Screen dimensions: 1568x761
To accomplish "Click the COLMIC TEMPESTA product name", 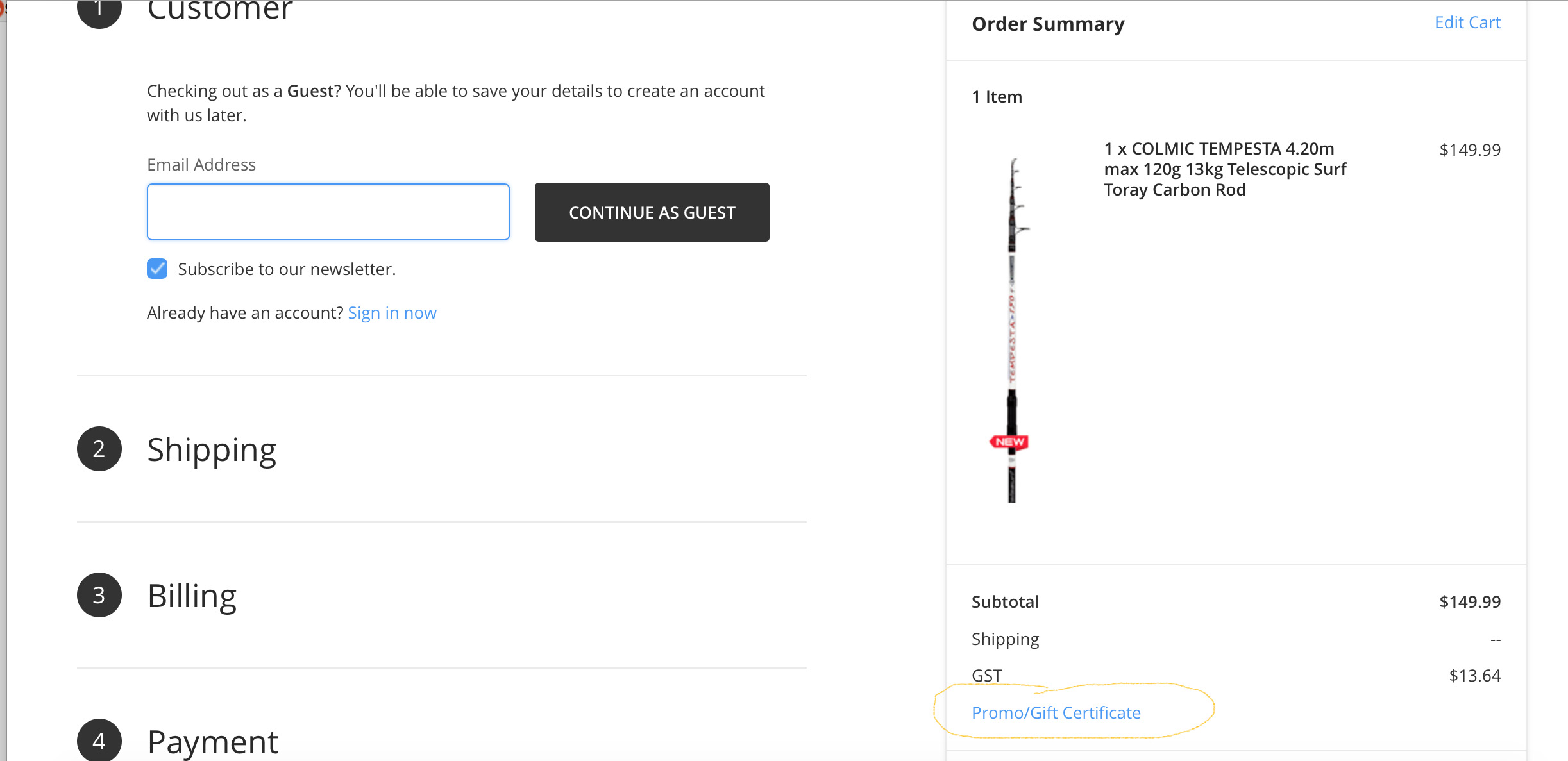I will 1224,169.
